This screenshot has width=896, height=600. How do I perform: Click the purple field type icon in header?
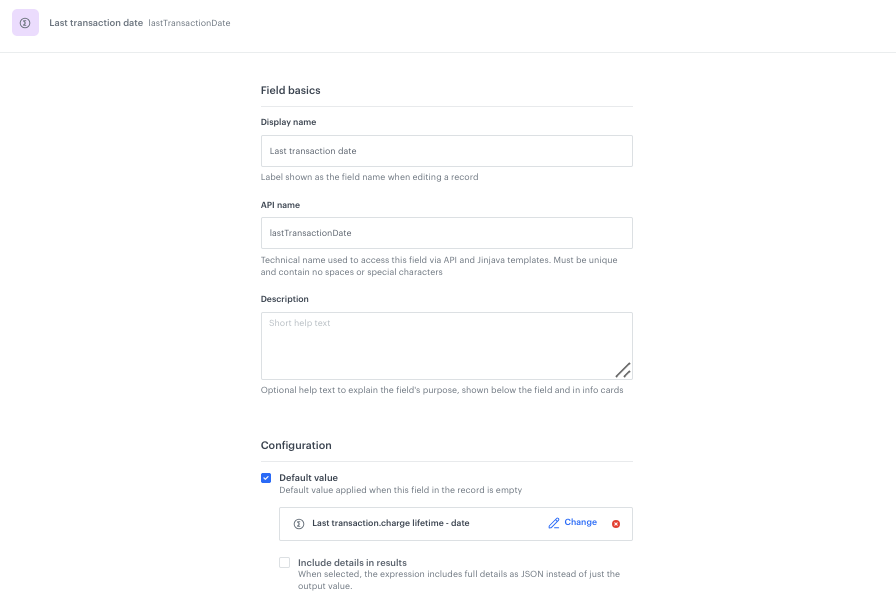point(25,23)
